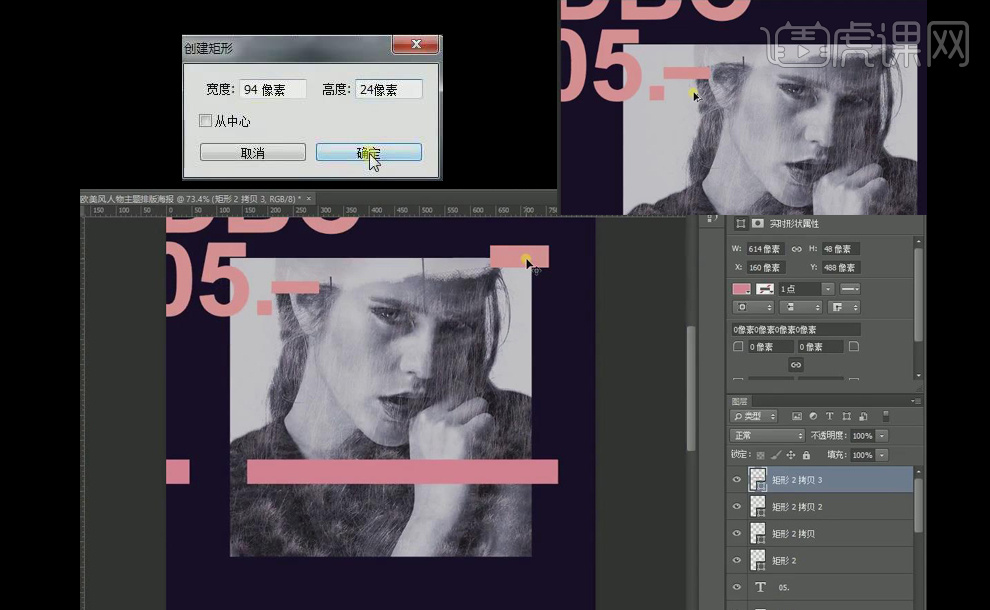990x610 pixels.
Task: Click the properties panel scroll-down arrow
Action: 919,376
